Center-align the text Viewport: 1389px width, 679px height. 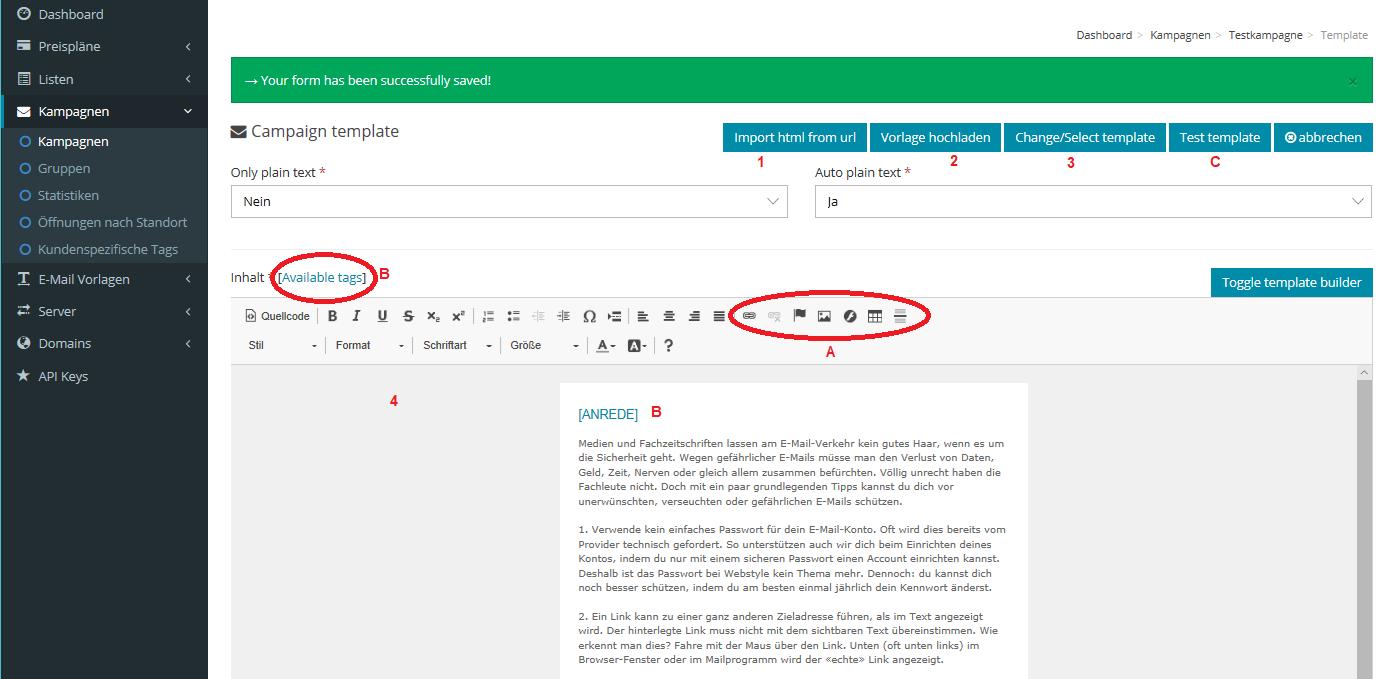coord(669,316)
